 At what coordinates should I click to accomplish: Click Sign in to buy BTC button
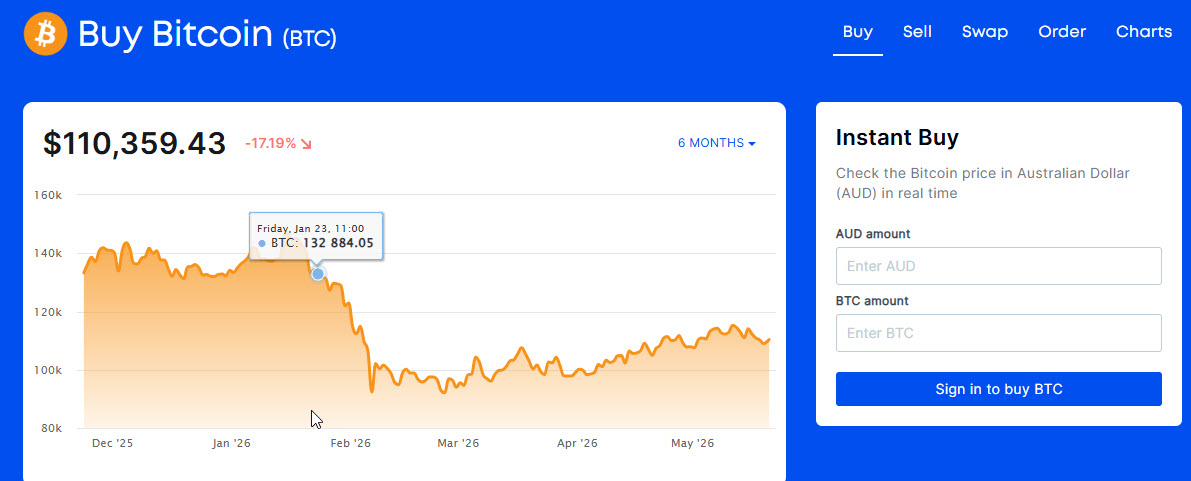click(998, 389)
